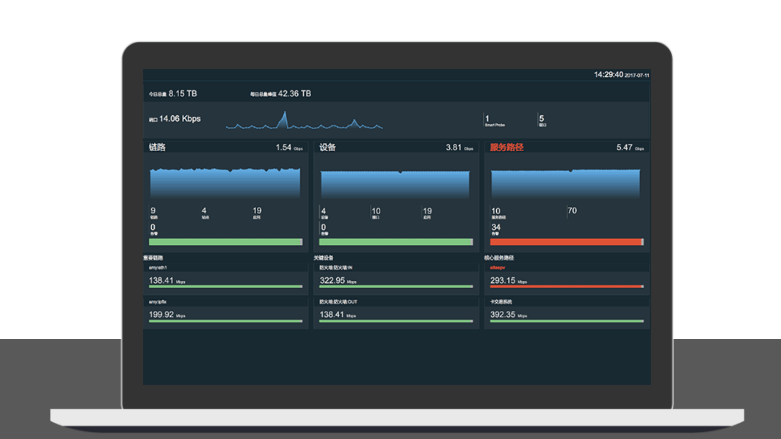This screenshot has width=781, height=439.
Task: Open the red 服务路径 panel header
Action: click(x=506, y=147)
